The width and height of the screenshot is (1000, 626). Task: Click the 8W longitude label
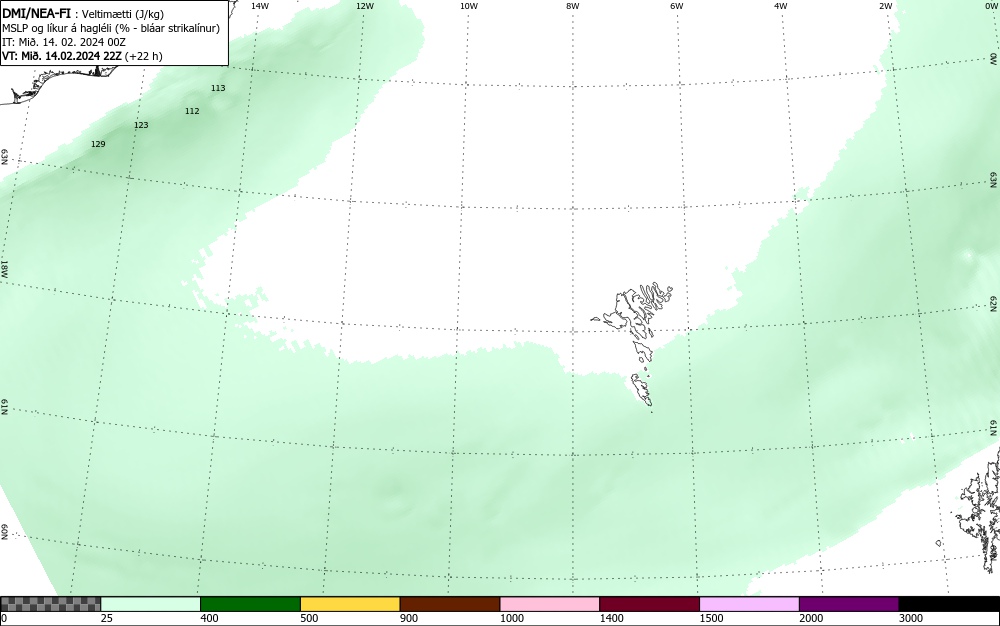tap(573, 6)
